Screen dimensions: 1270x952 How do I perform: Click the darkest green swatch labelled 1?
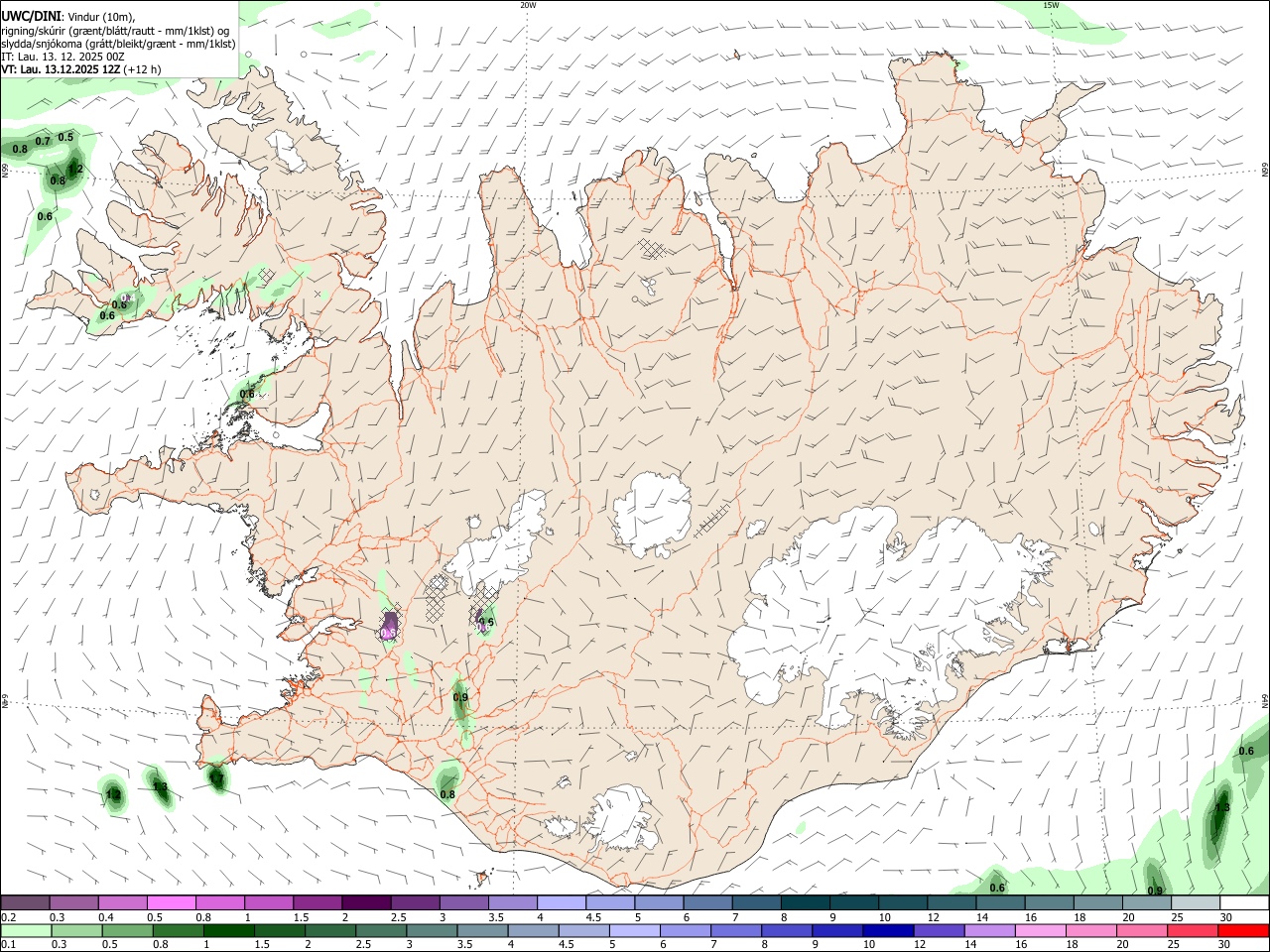click(x=228, y=931)
